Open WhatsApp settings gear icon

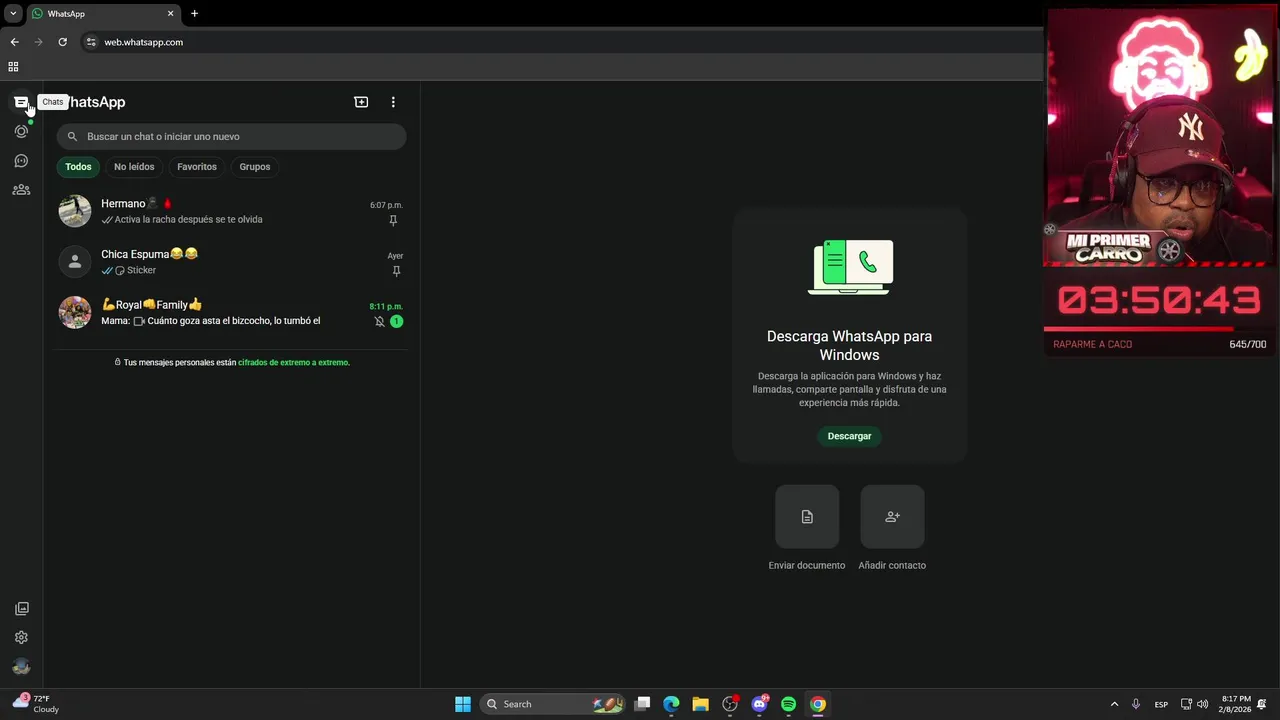(x=21, y=637)
